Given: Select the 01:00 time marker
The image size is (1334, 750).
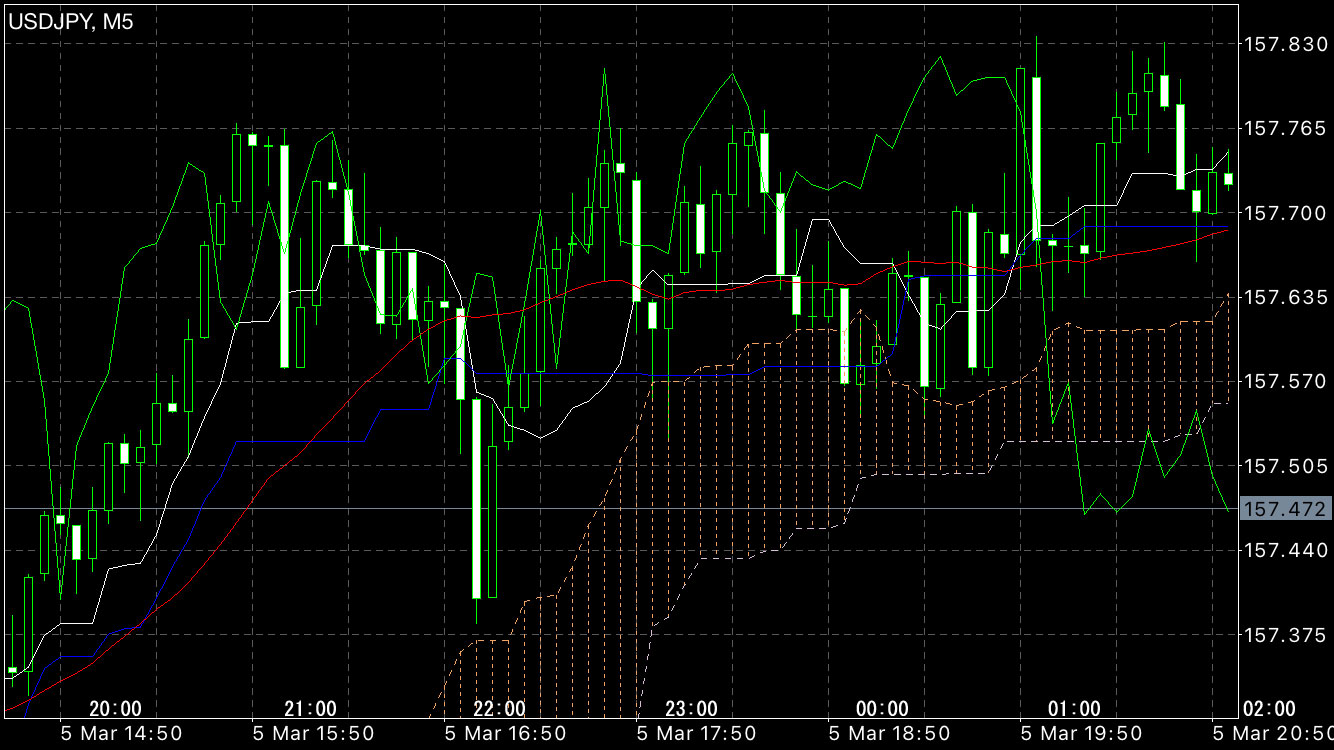Looking at the screenshot, I should [x=1074, y=709].
